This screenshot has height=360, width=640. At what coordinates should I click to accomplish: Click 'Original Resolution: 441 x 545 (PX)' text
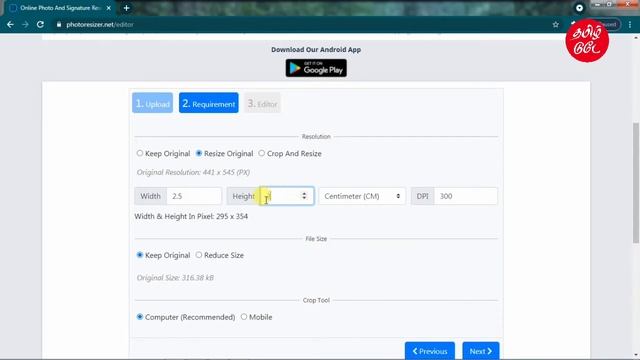(x=193, y=173)
